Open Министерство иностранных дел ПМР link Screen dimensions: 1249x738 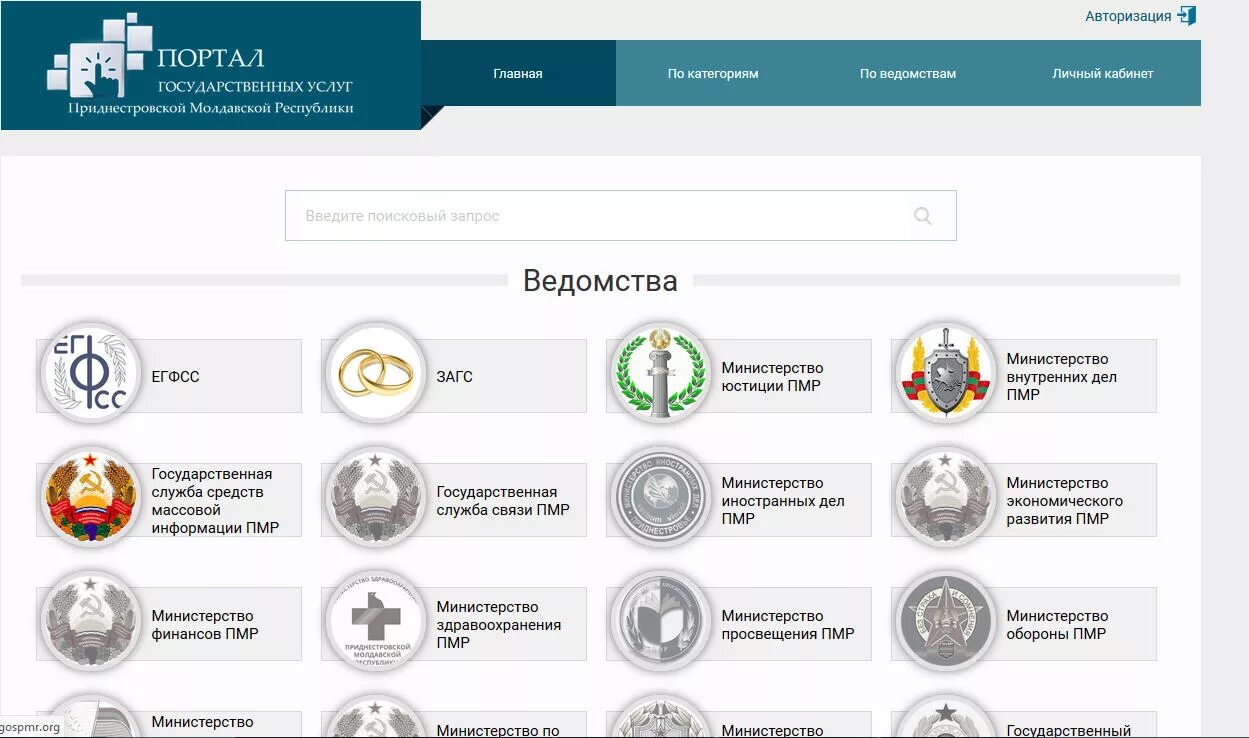click(783, 501)
